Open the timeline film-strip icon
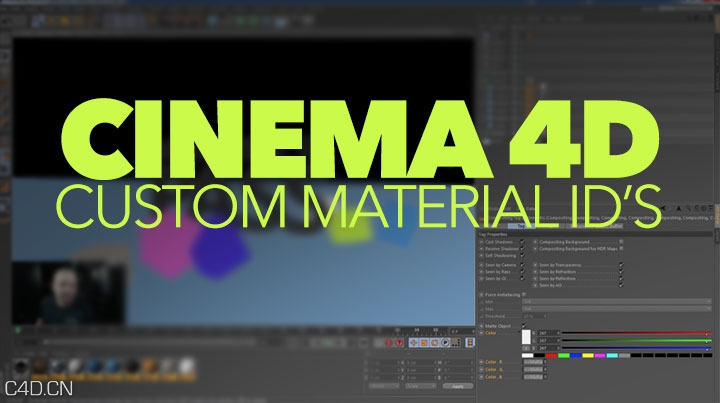The width and height of the screenshot is (720, 403). pyautogui.click(x=470, y=342)
